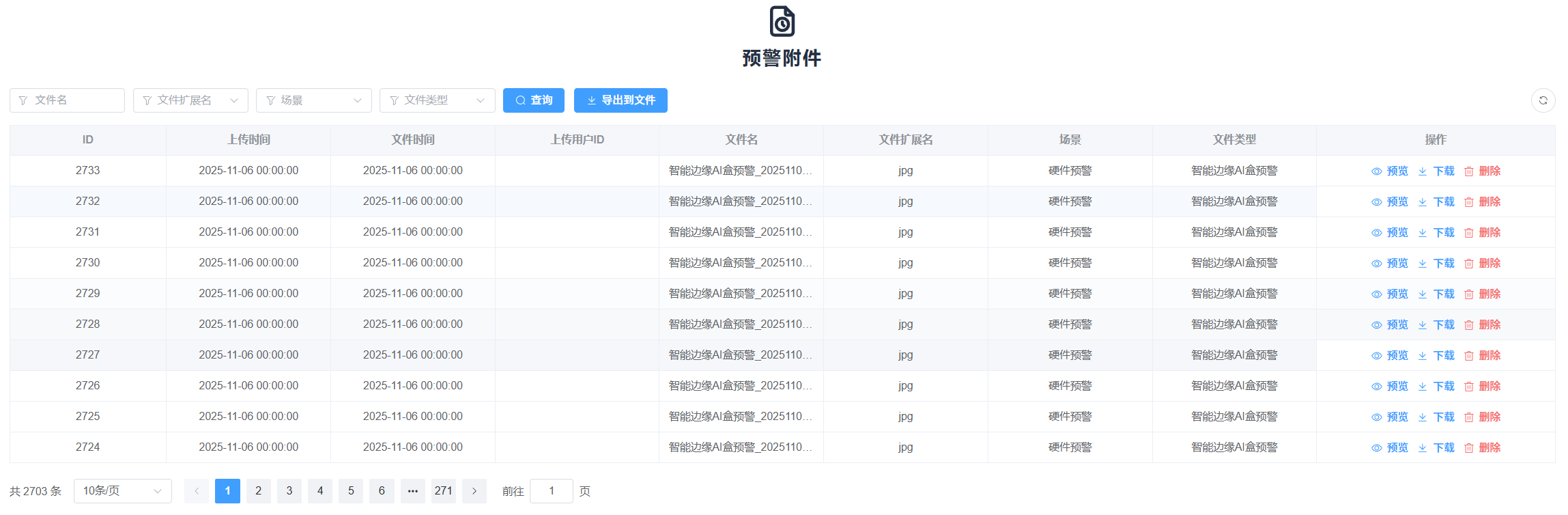Image resolution: width=1568 pixels, height=515 pixels.
Task: Go to page 3 in pagination
Action: point(289,491)
